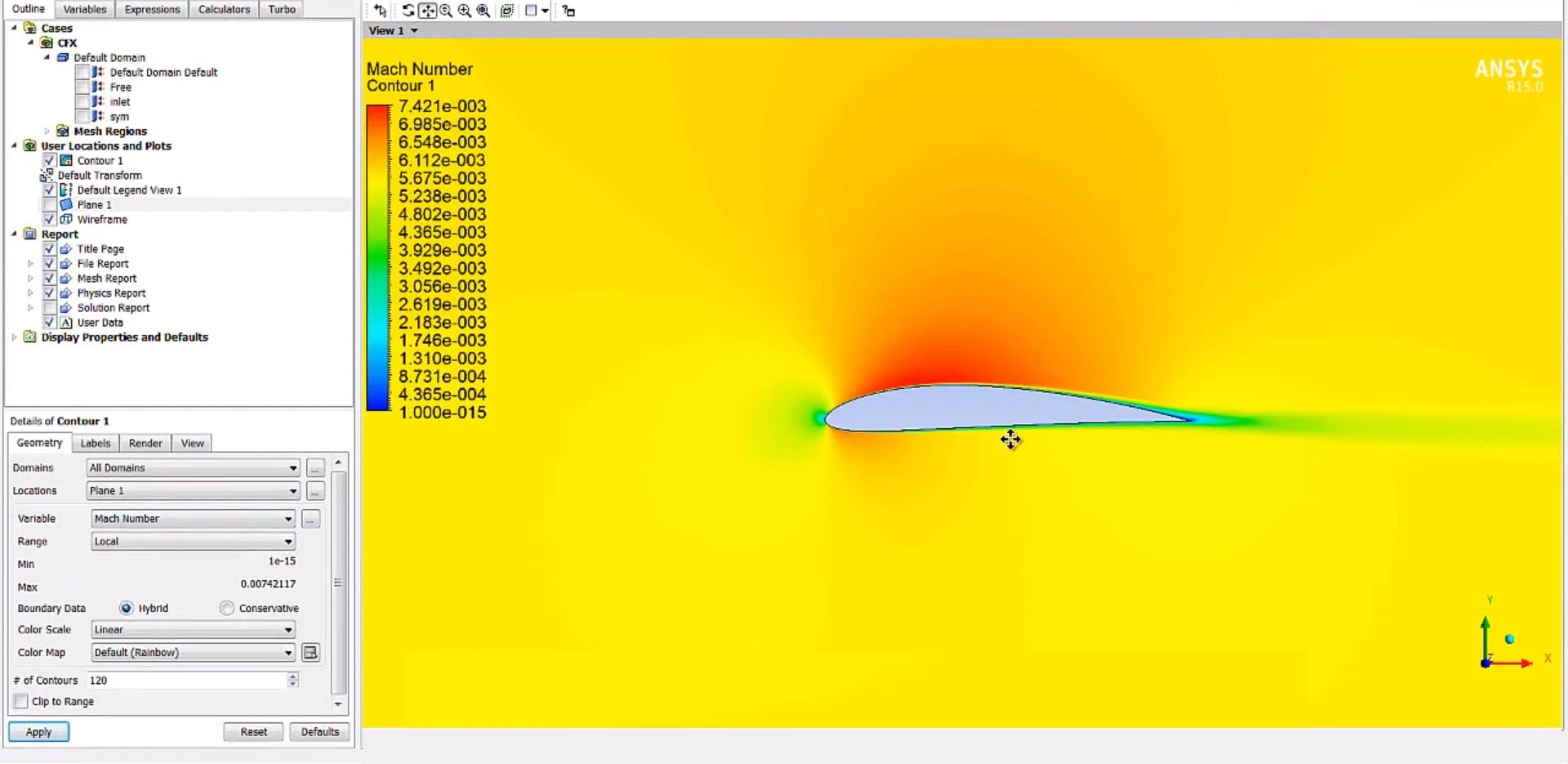Viewport: 1568px width, 764px height.
Task: Open the Color Scale dropdown
Action: [194, 629]
